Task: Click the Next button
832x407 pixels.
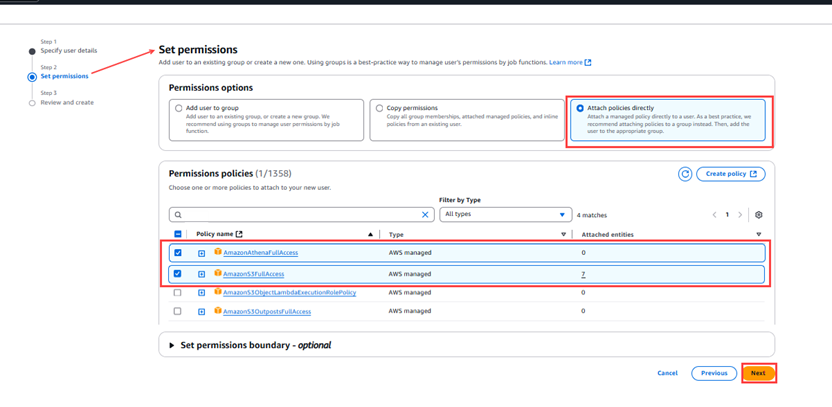Action: (x=758, y=373)
